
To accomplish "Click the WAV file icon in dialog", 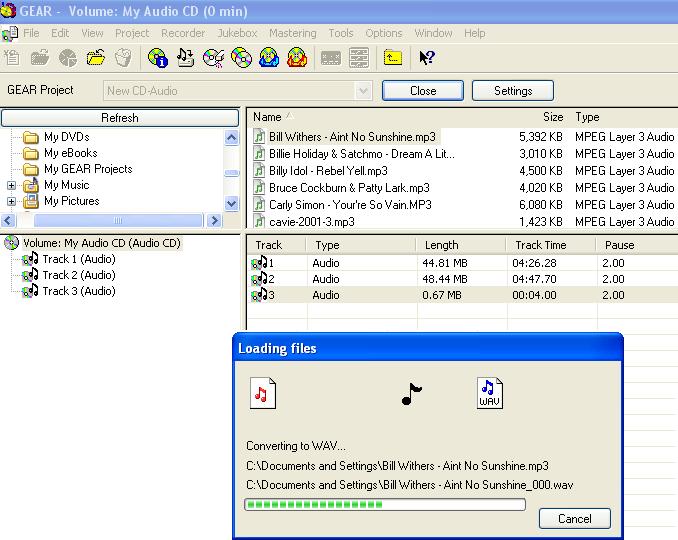I will [x=489, y=393].
